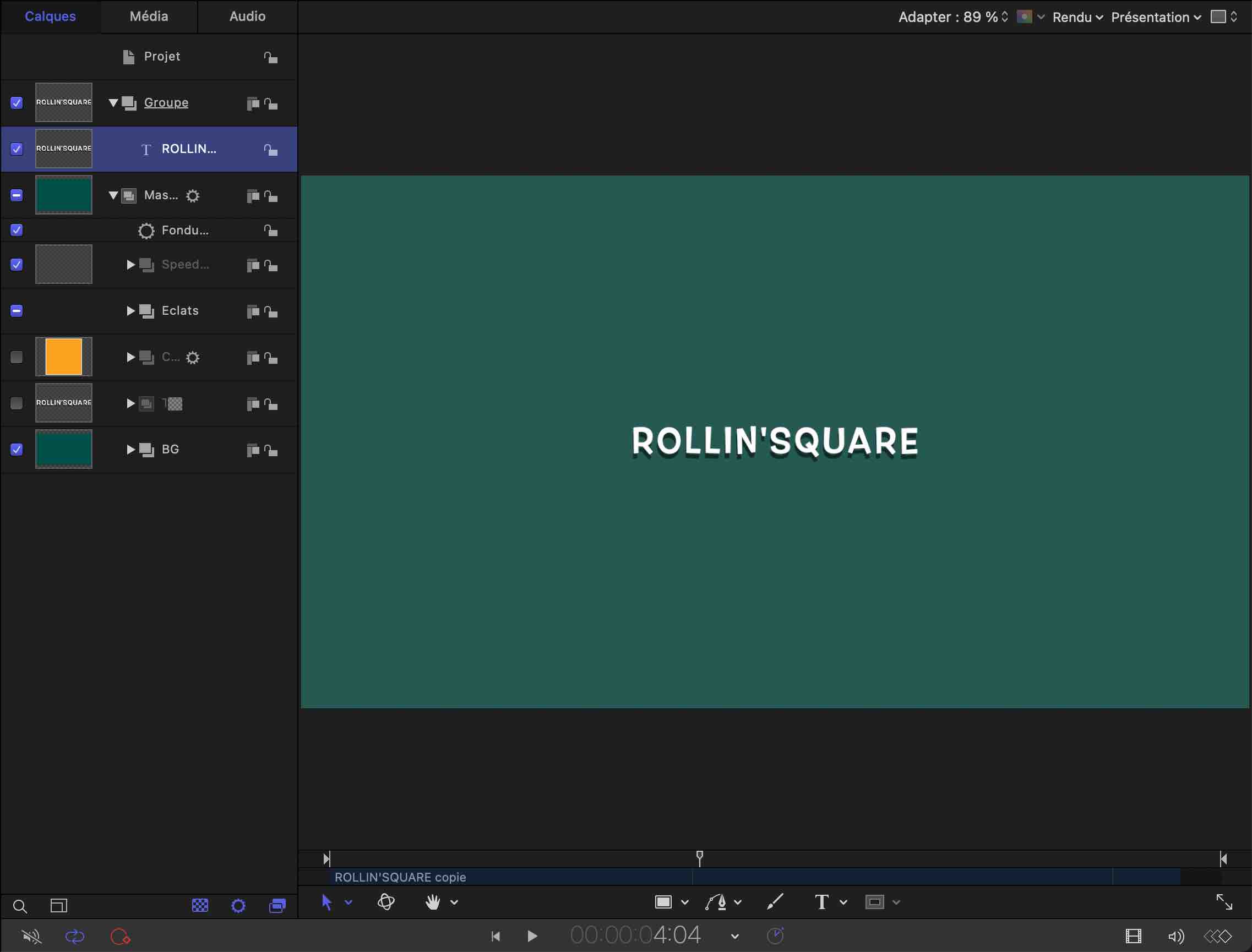Collapse the Groupe disclosure triangle
Viewport: 1252px width, 952px height.
(x=113, y=103)
